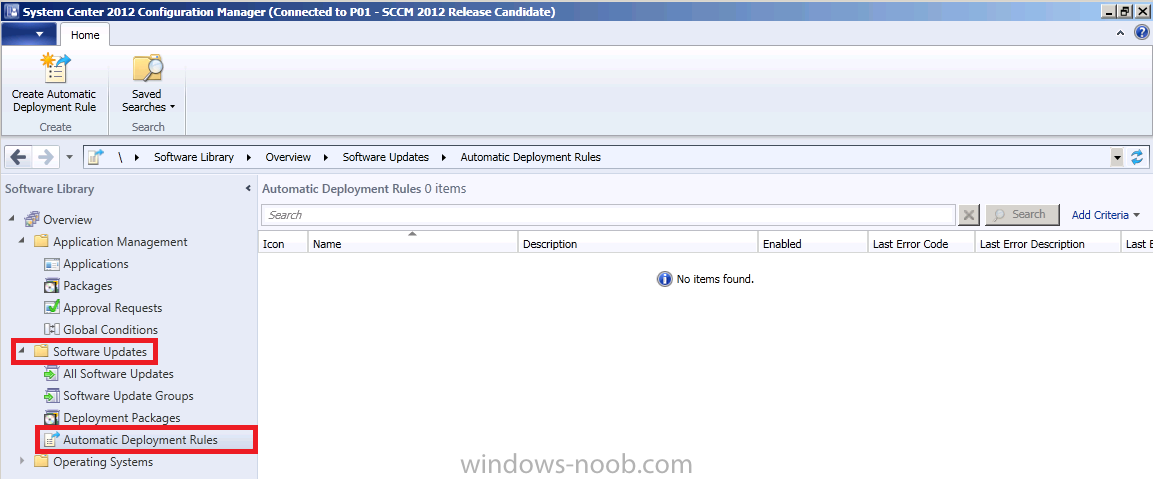The width and height of the screenshot is (1153, 479).
Task: Select Applications label in the tree
Action: click(x=96, y=263)
